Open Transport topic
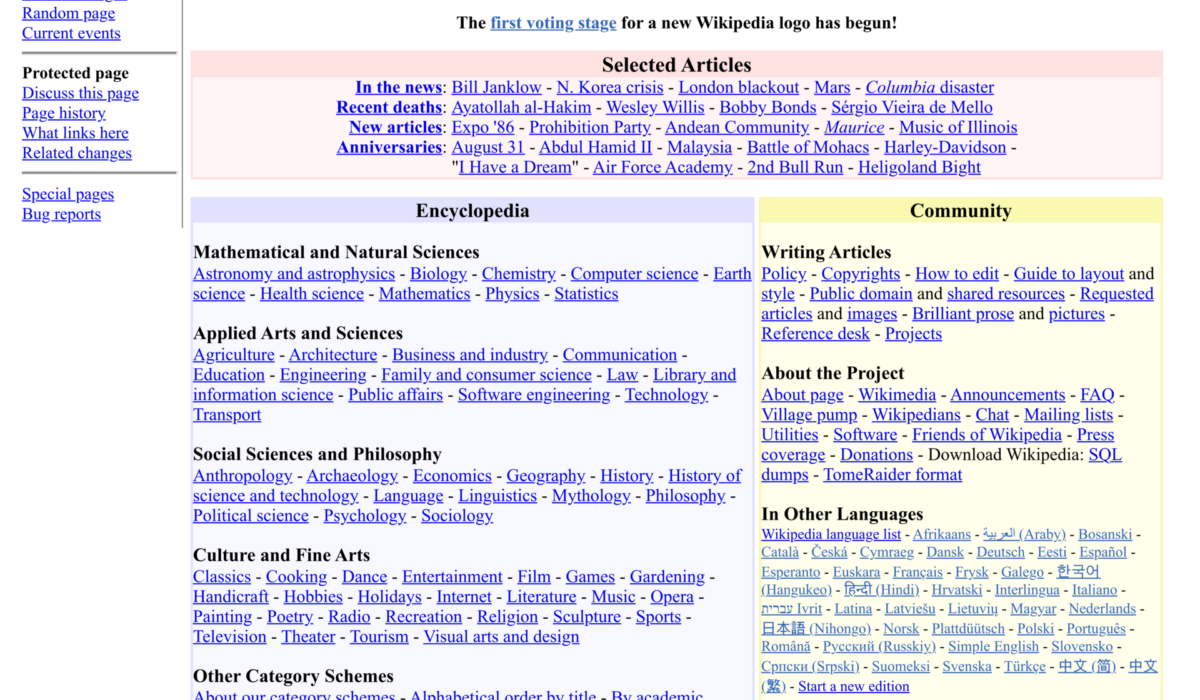 point(227,415)
